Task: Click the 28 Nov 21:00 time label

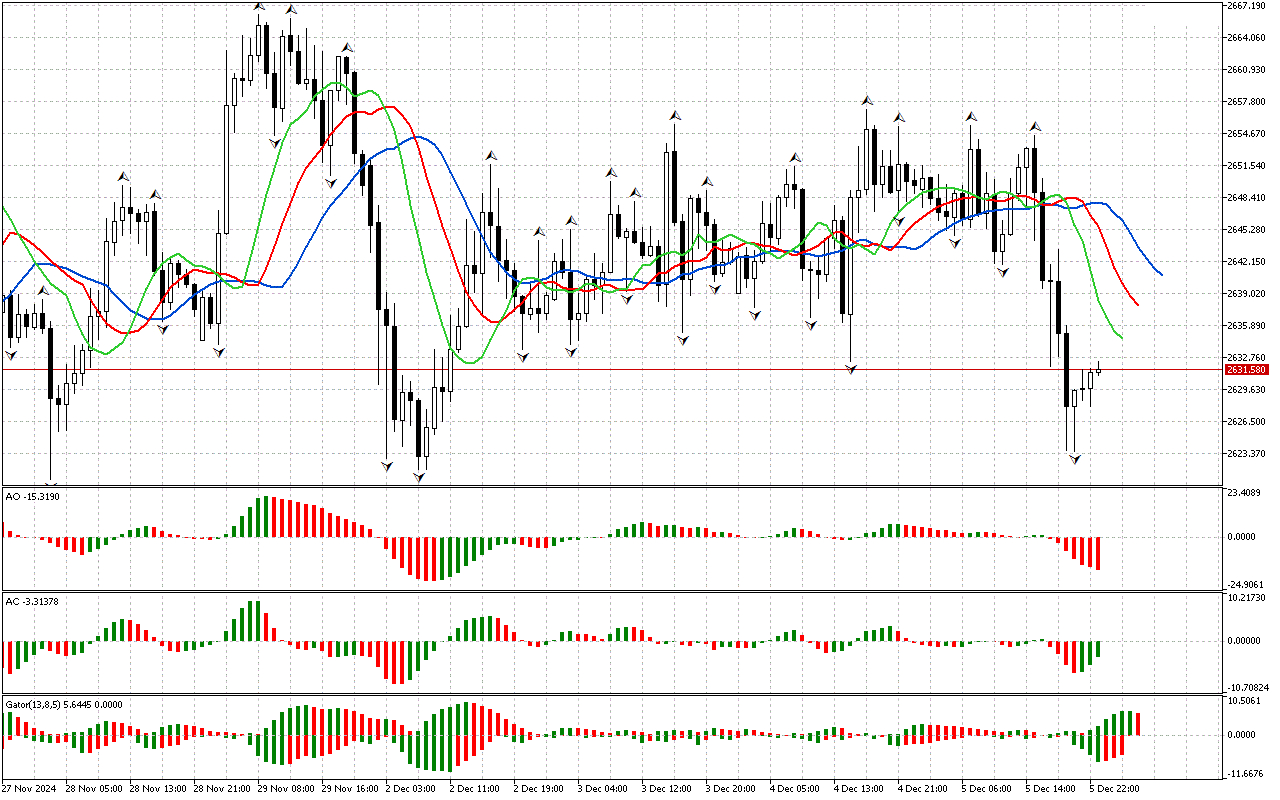Action: [x=222, y=789]
